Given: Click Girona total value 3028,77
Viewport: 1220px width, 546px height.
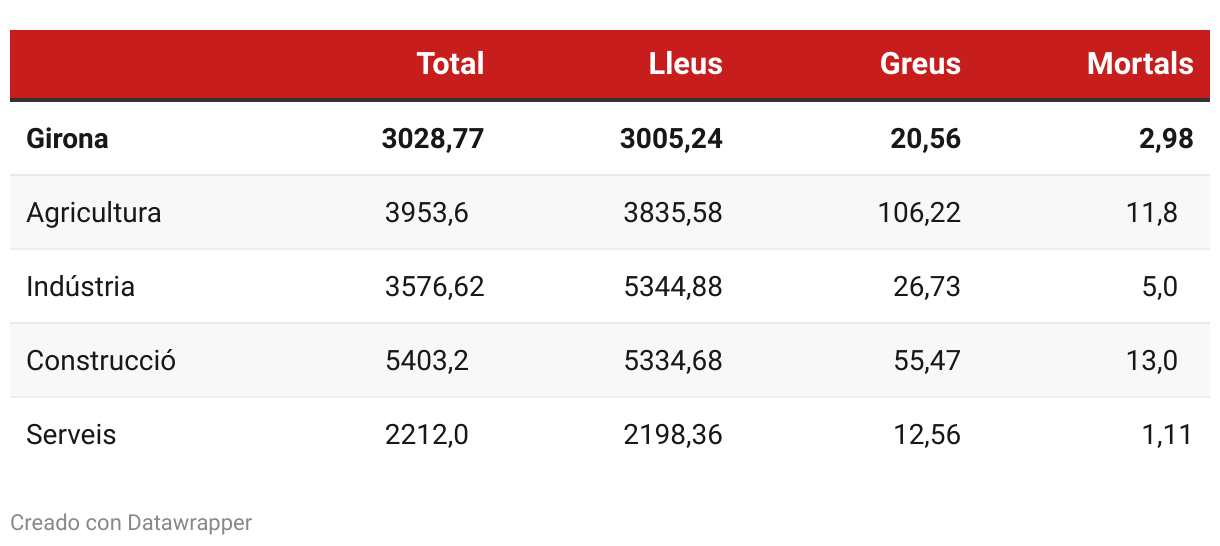Looking at the screenshot, I should (433, 139).
